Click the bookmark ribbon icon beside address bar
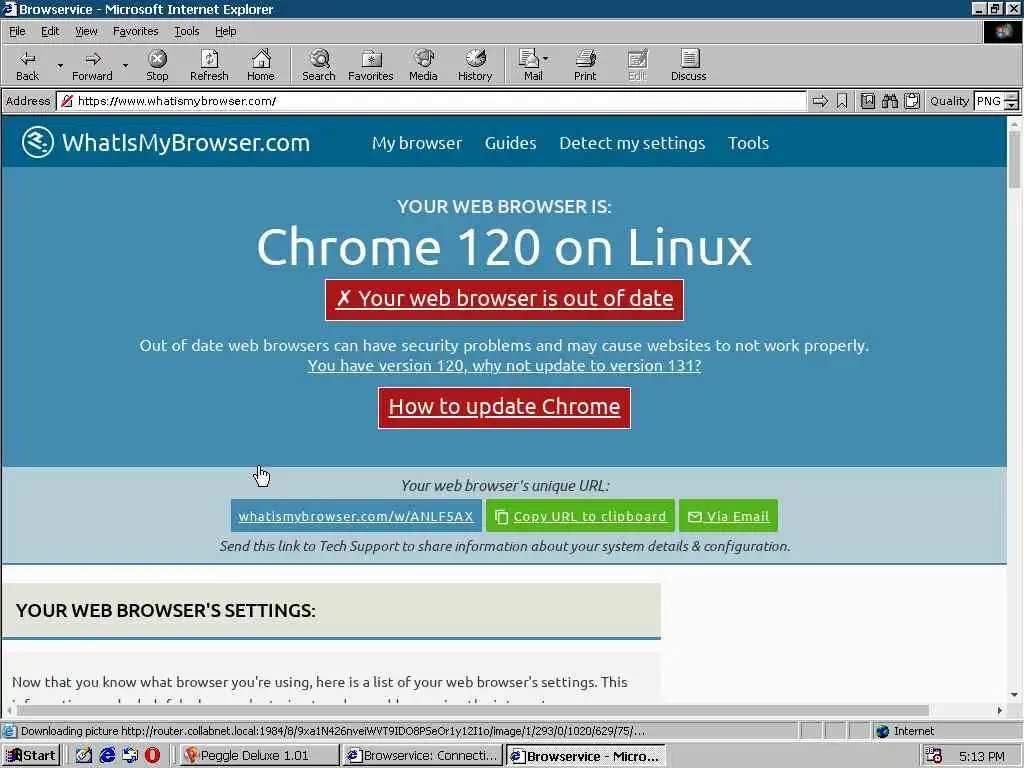This screenshot has width=1024, height=768. click(x=842, y=101)
